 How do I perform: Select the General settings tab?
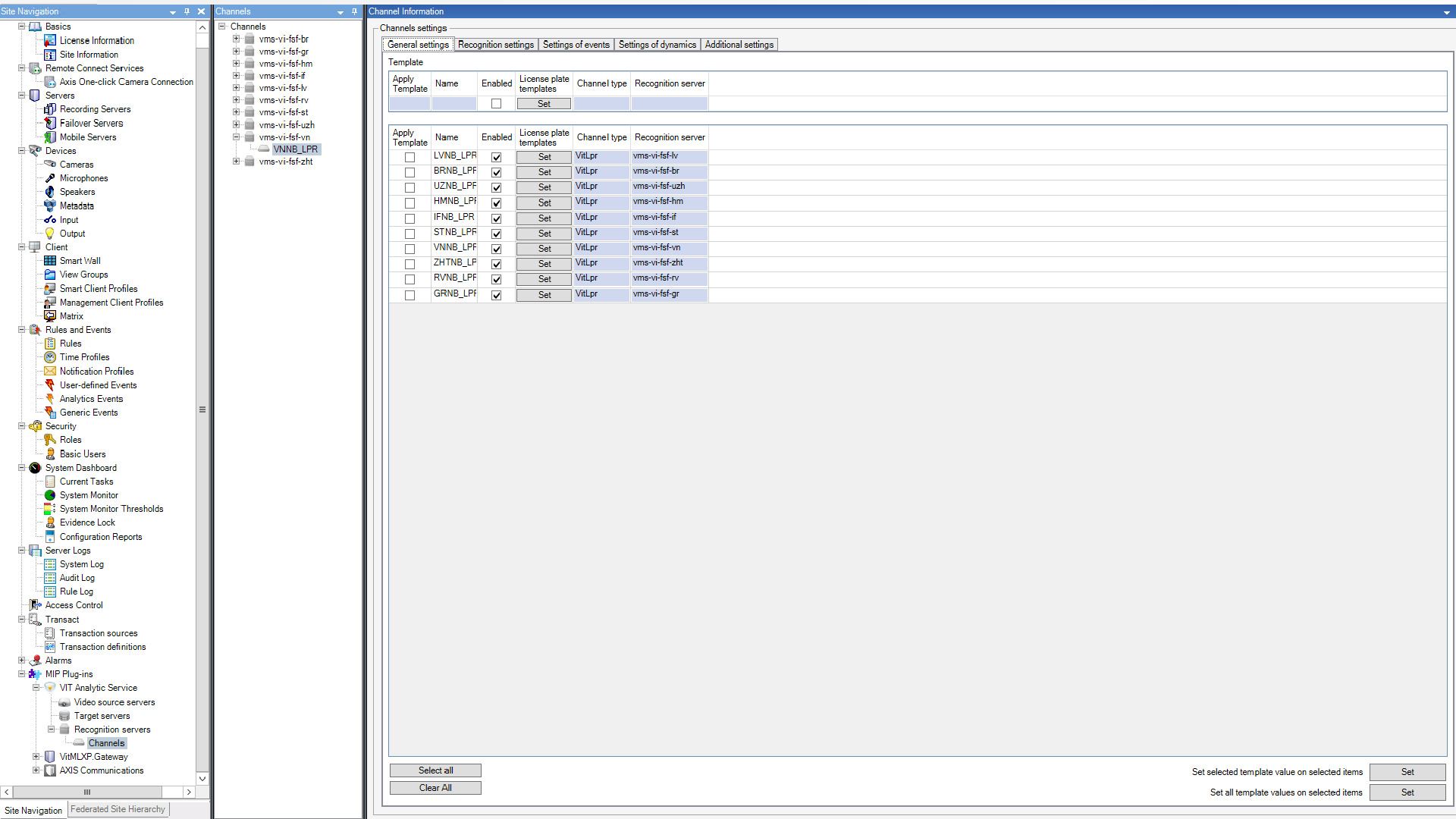[418, 45]
